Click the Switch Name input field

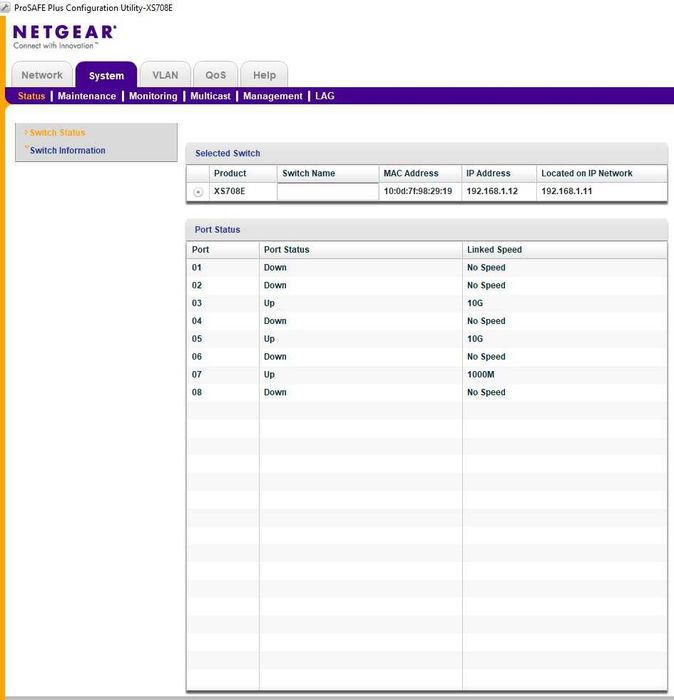click(328, 192)
